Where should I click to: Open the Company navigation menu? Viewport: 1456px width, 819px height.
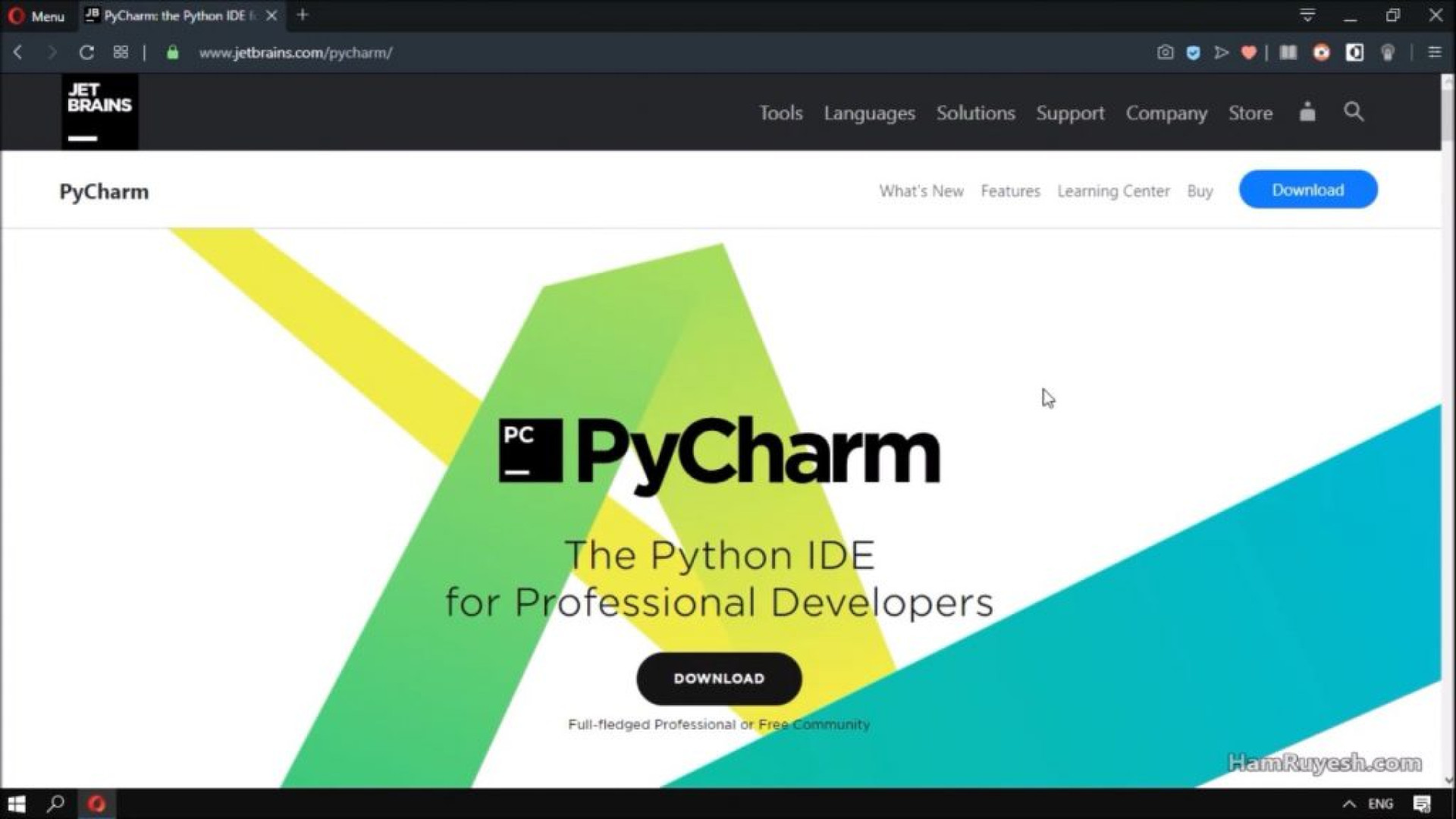coord(1166,113)
